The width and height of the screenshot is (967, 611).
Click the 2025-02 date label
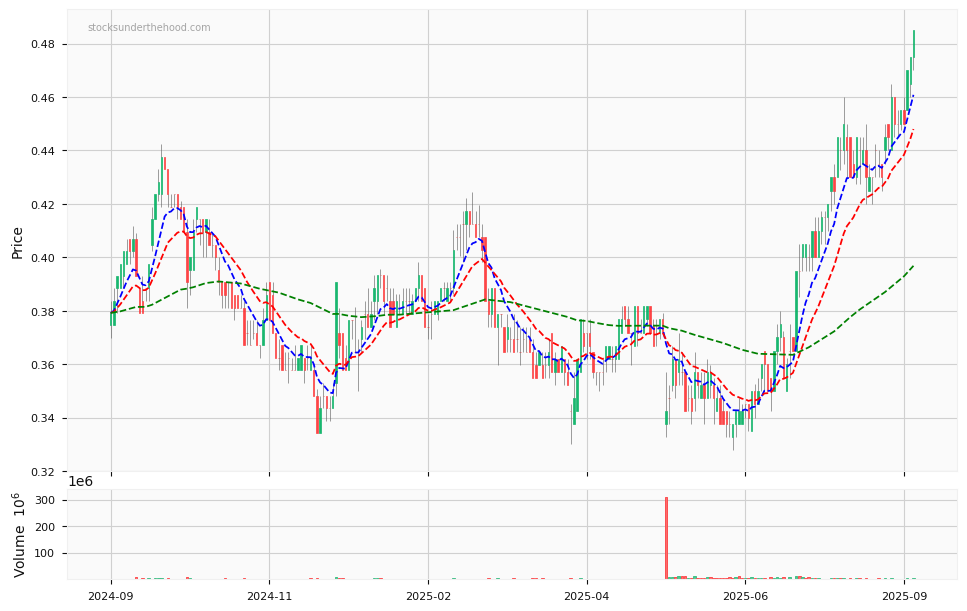click(429, 596)
